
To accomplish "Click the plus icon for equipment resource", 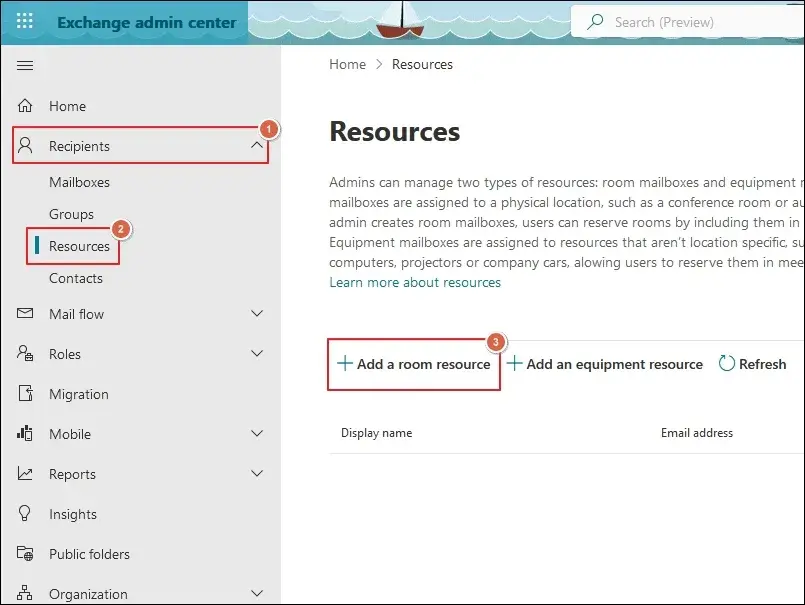I will [x=514, y=364].
